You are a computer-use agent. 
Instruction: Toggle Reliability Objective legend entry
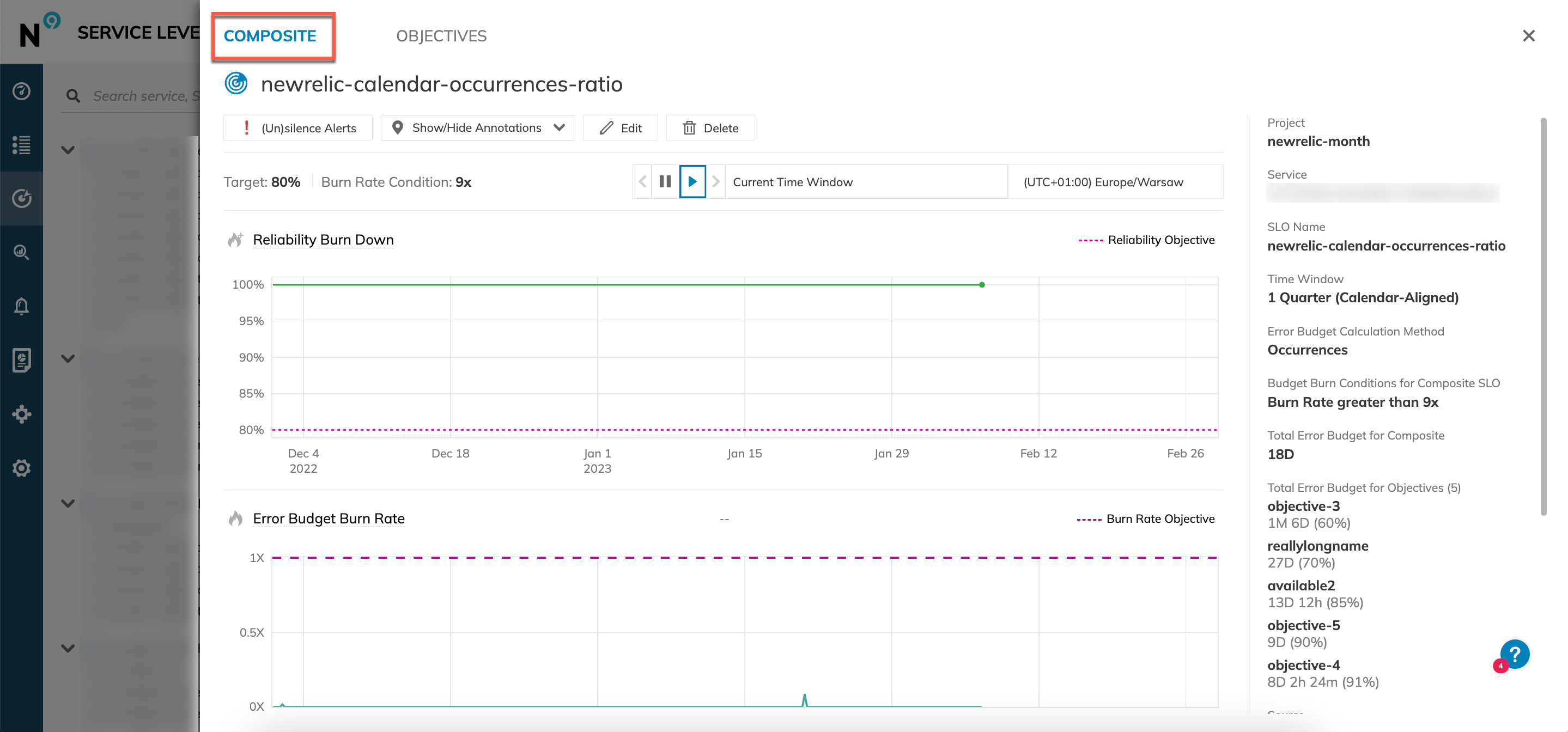(1146, 240)
